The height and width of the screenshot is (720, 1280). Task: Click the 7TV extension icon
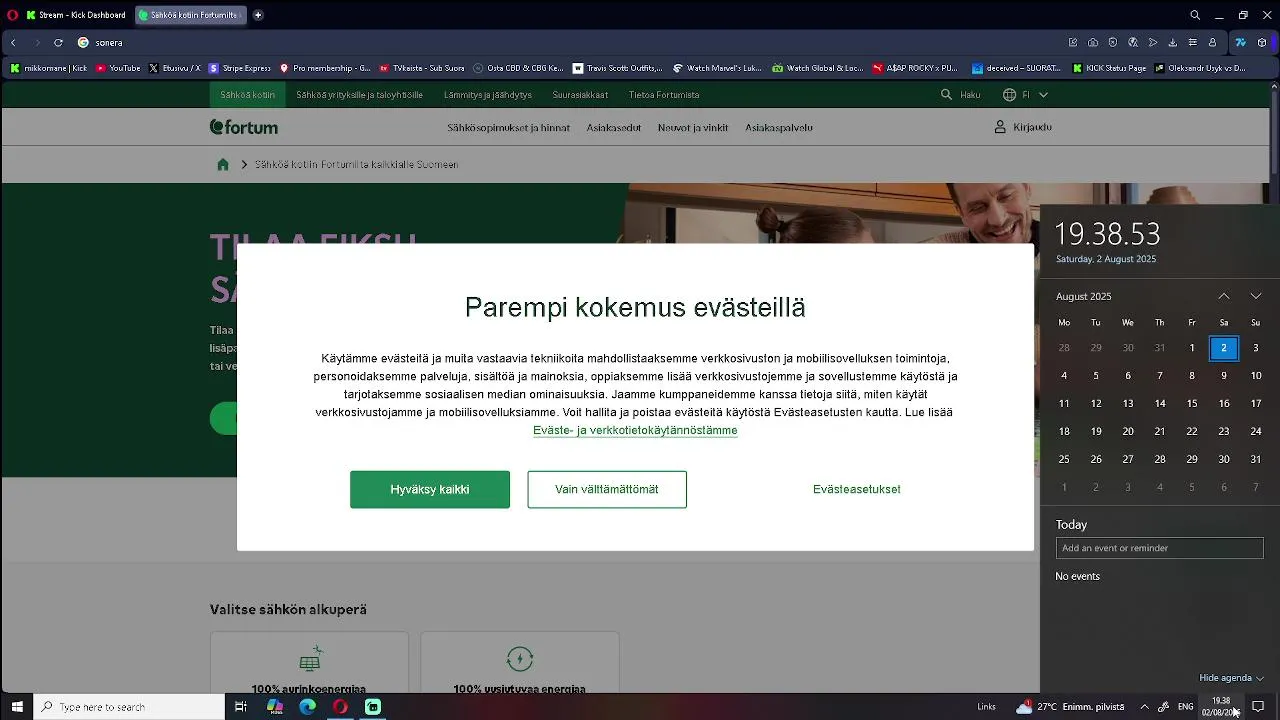(x=1241, y=43)
